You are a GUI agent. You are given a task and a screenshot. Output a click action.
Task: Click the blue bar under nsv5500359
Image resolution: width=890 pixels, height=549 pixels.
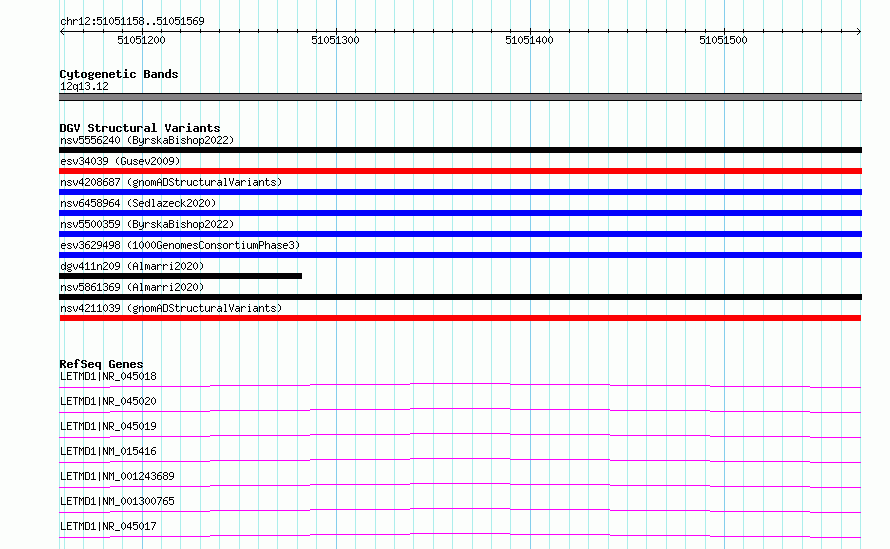pos(460,234)
